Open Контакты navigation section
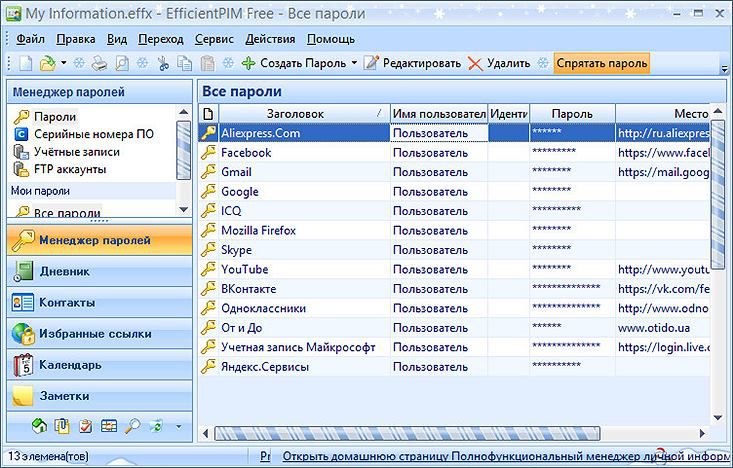733x468 pixels. pyautogui.click(x=100, y=302)
